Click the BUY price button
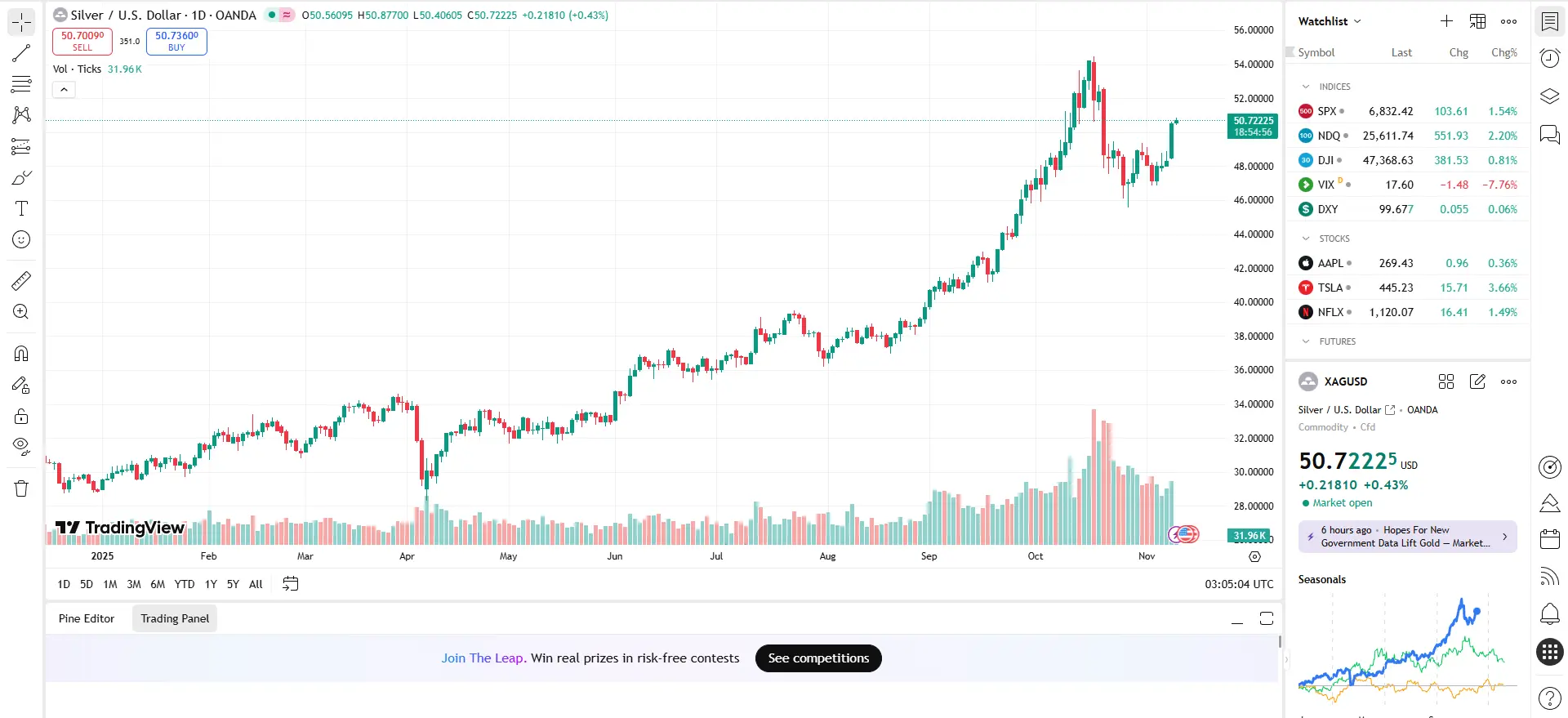1568x718 pixels. point(176,41)
